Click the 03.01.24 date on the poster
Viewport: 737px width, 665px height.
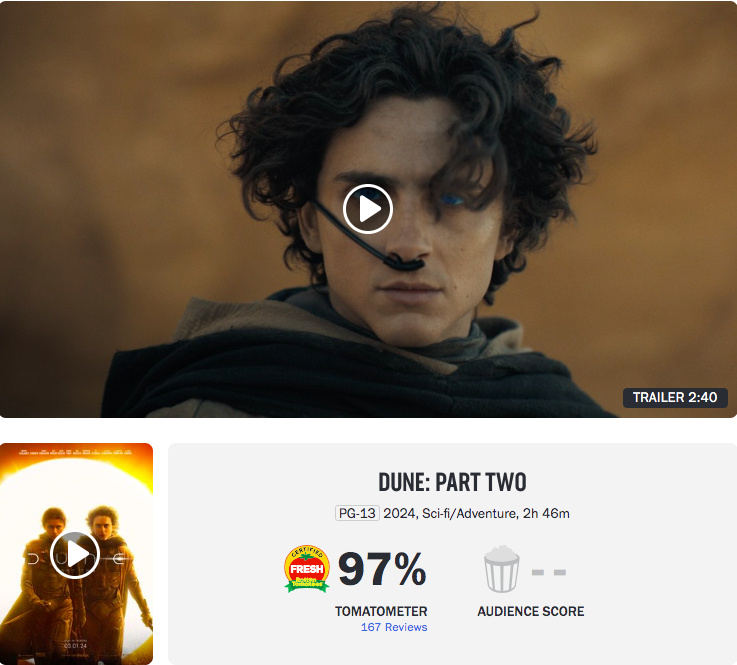75,646
